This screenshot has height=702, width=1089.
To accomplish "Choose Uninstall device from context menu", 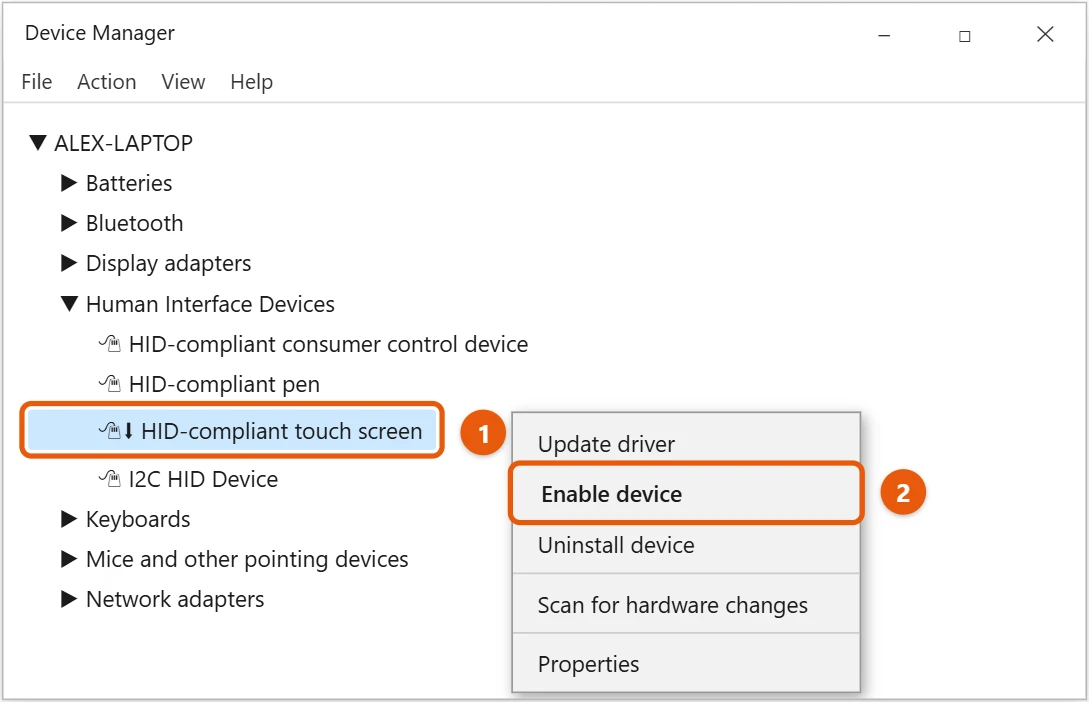I will pyautogui.click(x=686, y=545).
